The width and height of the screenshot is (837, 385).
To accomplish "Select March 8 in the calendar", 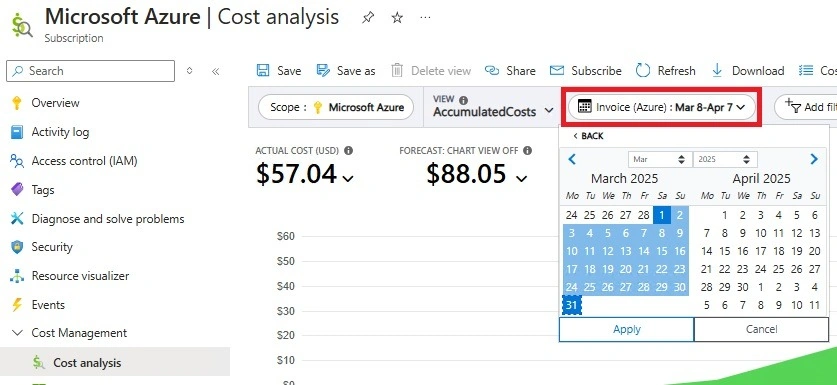I will coord(662,233).
